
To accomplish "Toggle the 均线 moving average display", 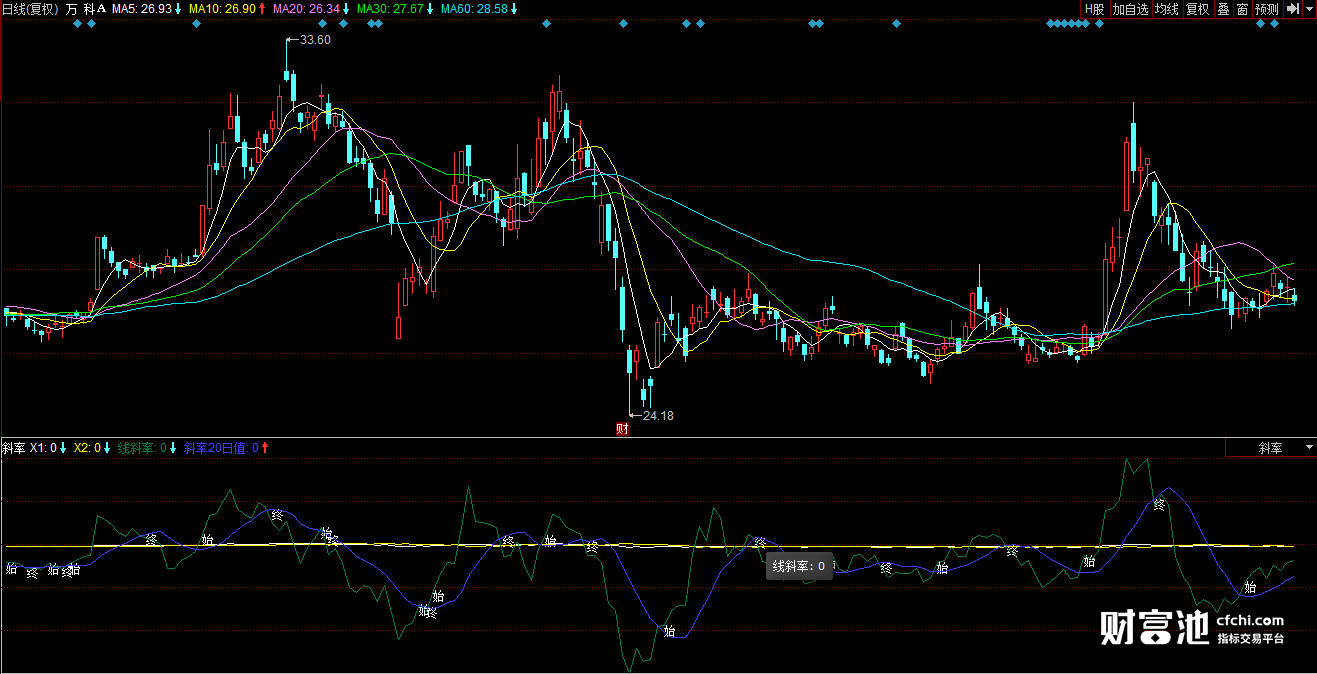I will point(1166,9).
